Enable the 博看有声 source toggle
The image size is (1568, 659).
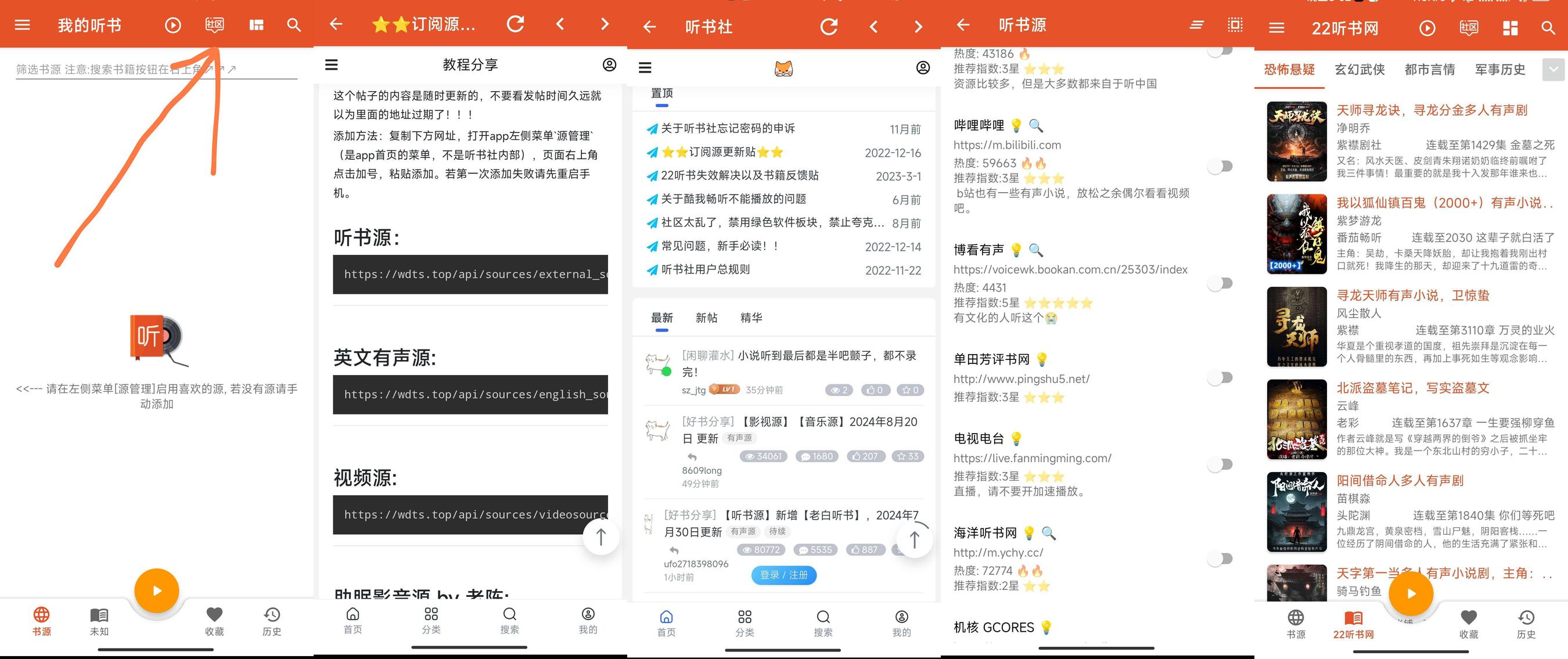tap(1221, 283)
